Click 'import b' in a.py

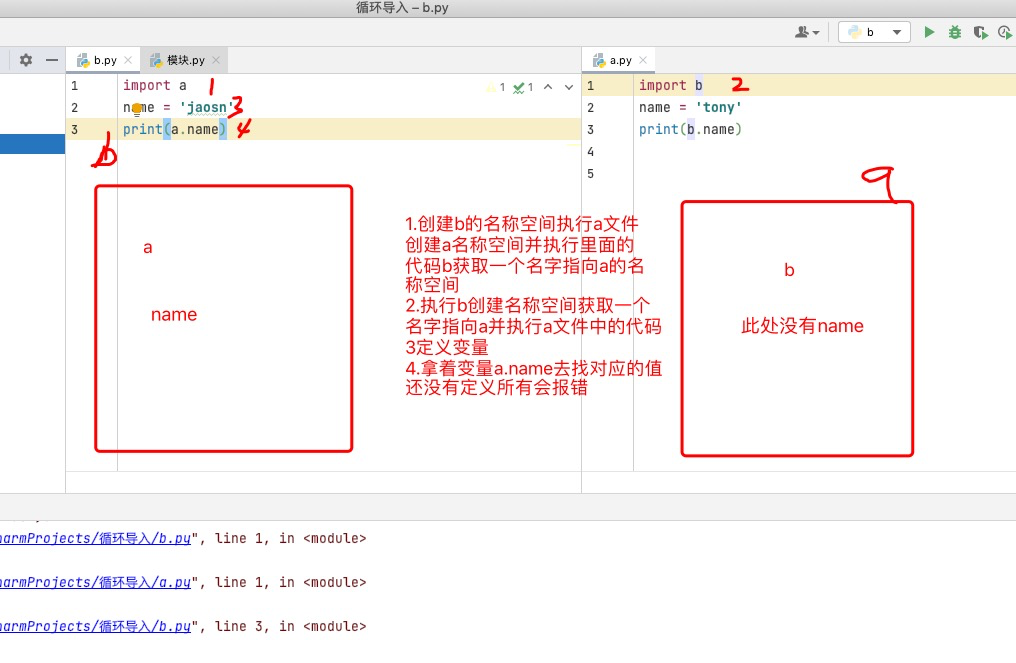tap(671, 86)
